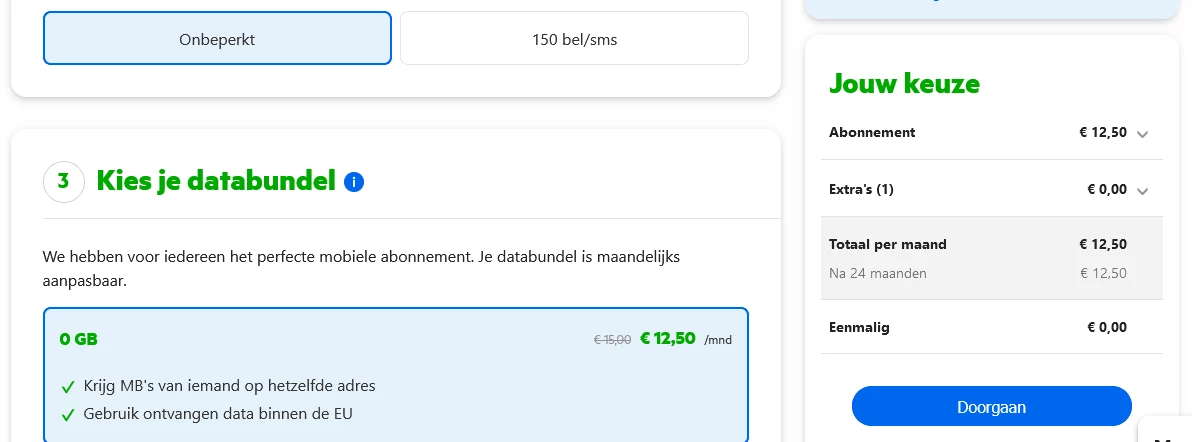Choose the 150 bel/sms option
Image resolution: width=1192 pixels, height=442 pixels.
click(574, 39)
